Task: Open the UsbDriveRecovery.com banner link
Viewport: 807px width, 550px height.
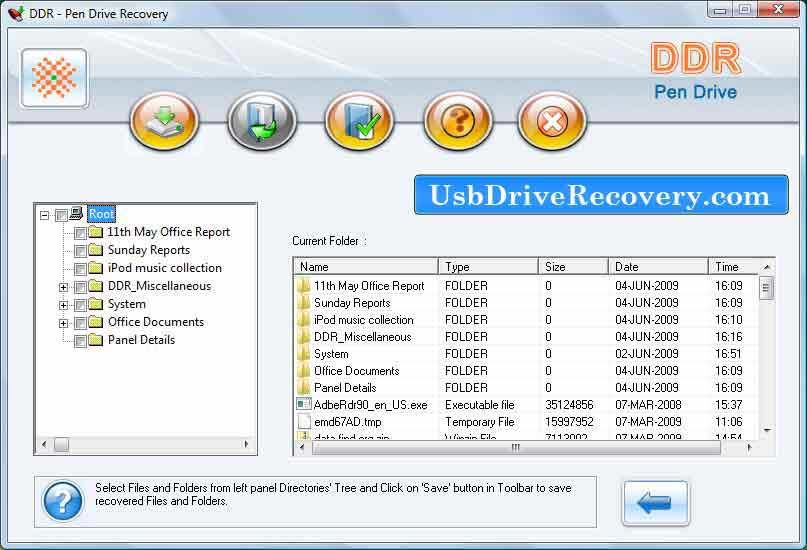Action: tap(601, 195)
